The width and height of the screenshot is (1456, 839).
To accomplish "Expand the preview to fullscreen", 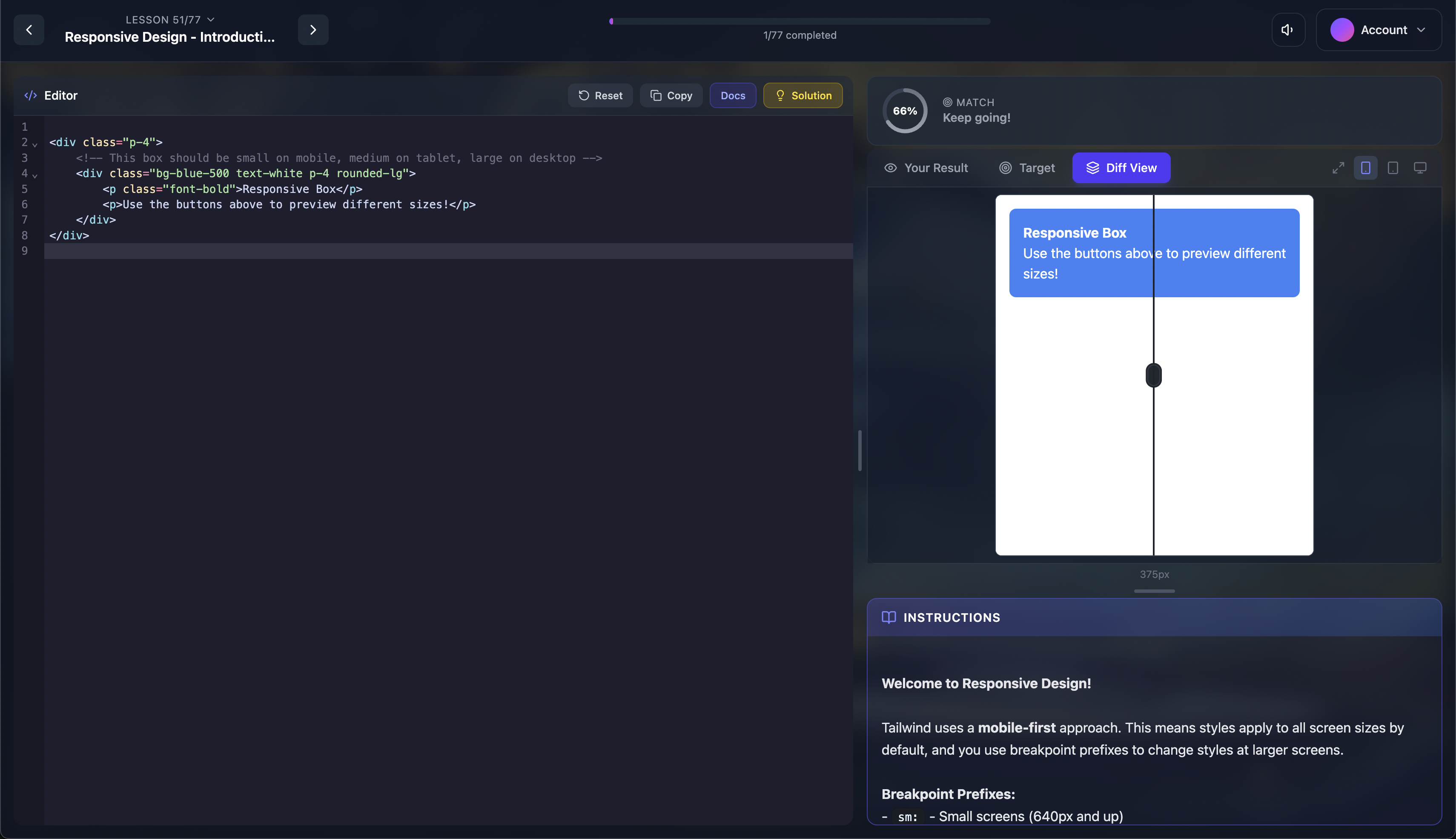I will (x=1338, y=167).
